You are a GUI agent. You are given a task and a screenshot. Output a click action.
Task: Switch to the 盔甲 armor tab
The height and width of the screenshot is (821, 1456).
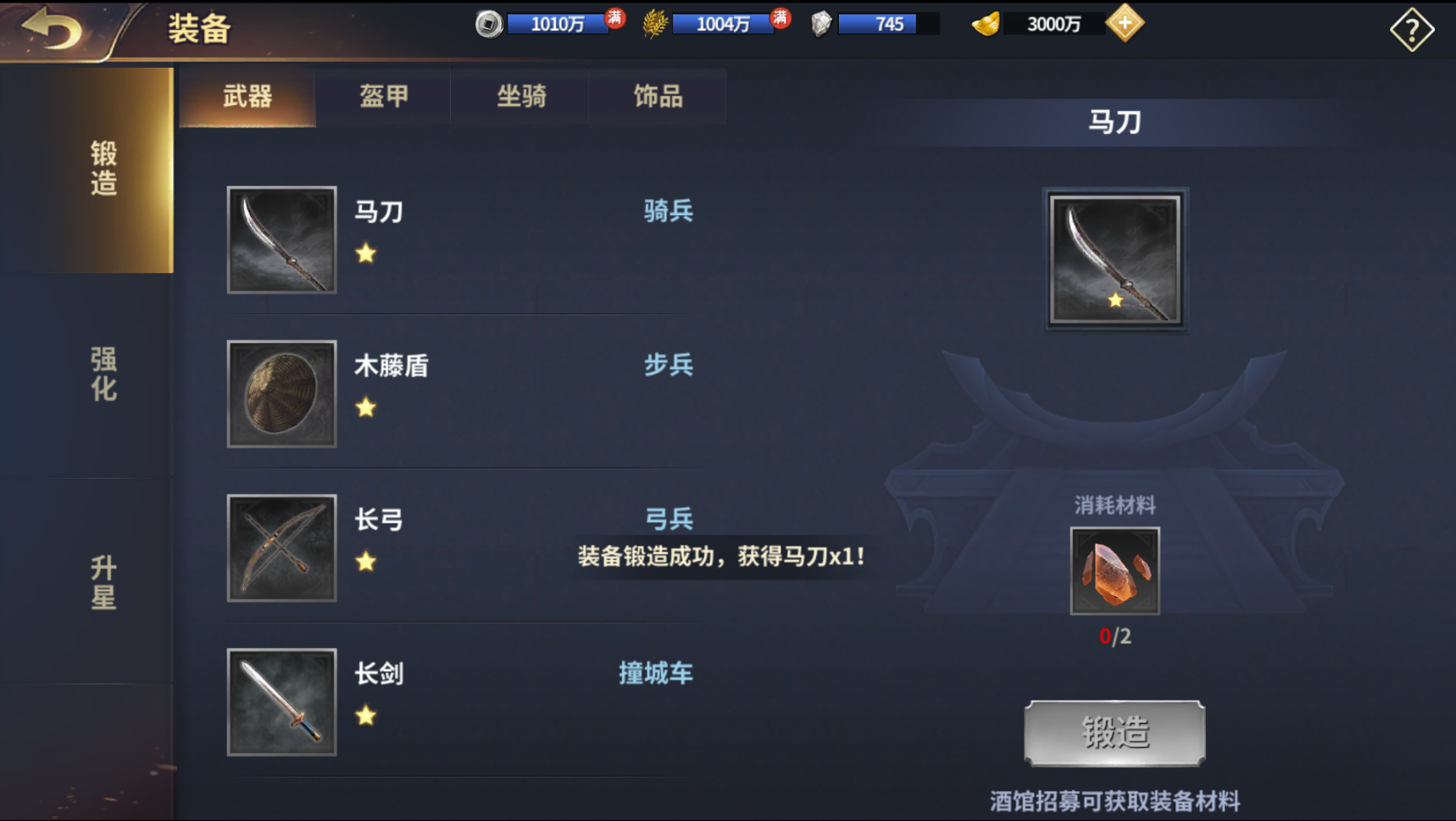click(384, 97)
